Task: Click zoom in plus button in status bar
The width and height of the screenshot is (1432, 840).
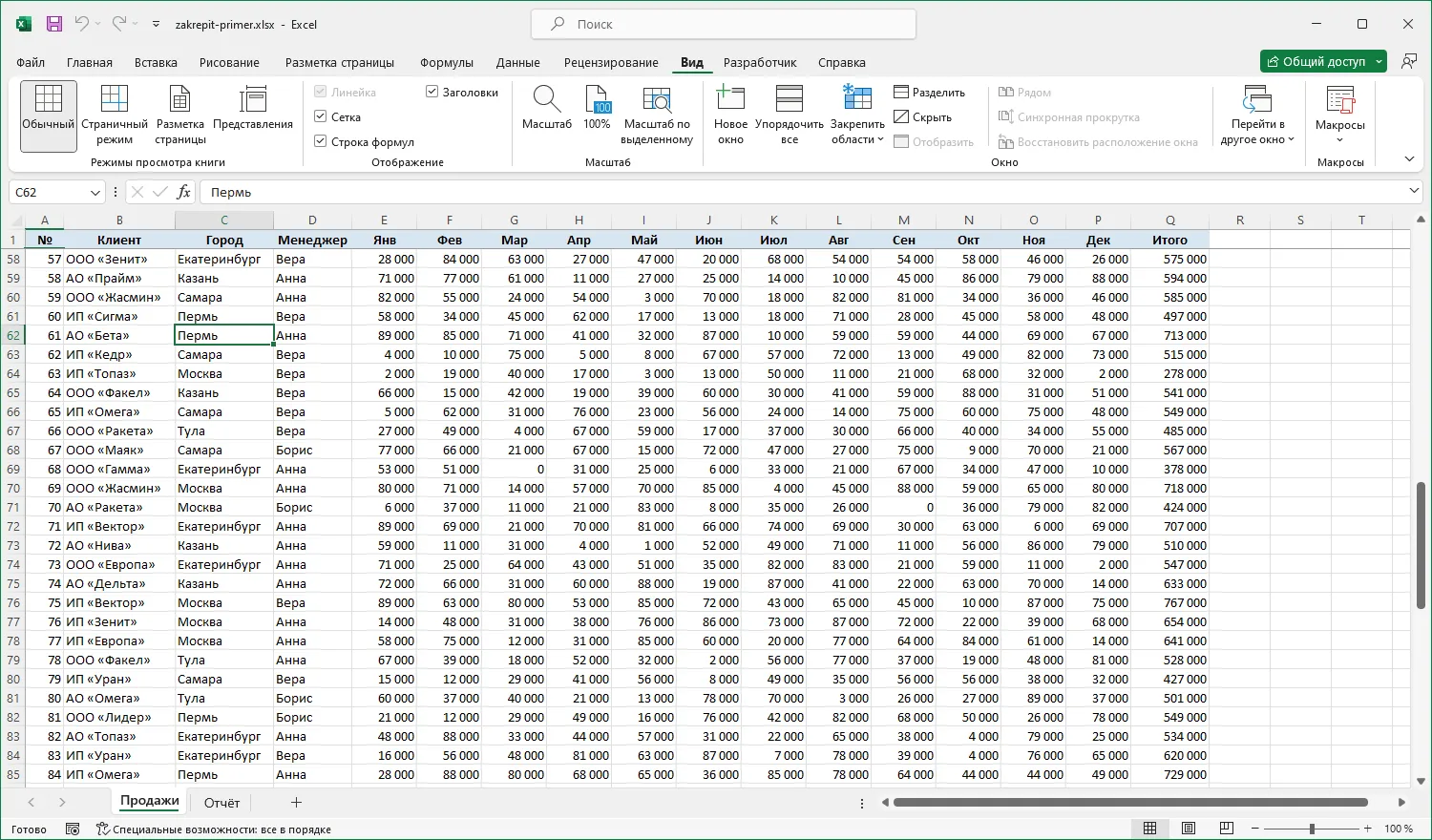Action: (x=1368, y=829)
